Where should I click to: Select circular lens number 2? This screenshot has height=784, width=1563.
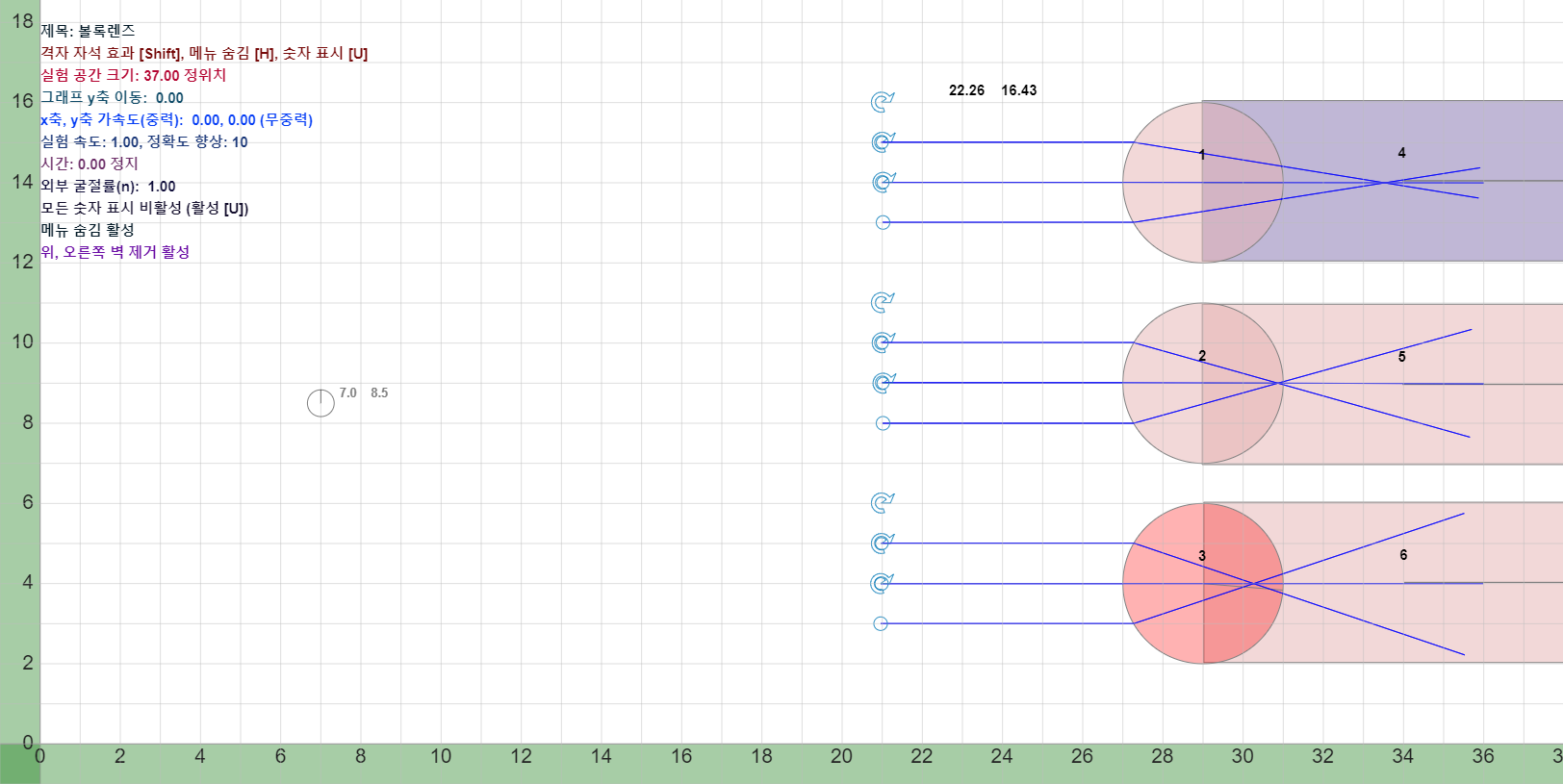(x=1203, y=383)
